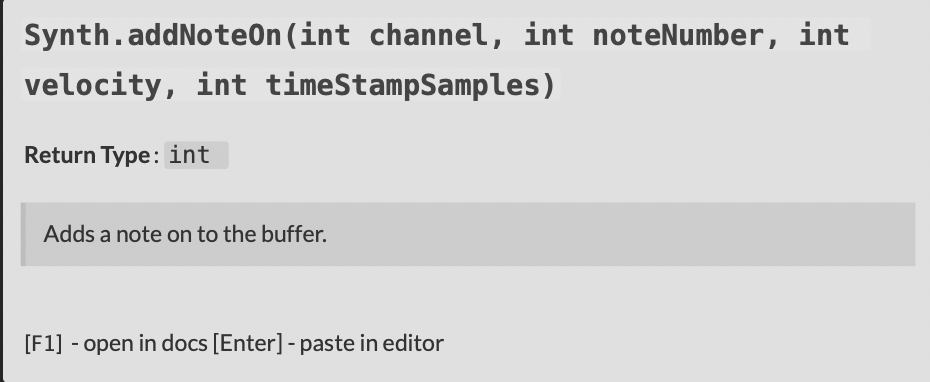Click the description block's left accent bar
The image size is (930, 382).
tap(23, 234)
